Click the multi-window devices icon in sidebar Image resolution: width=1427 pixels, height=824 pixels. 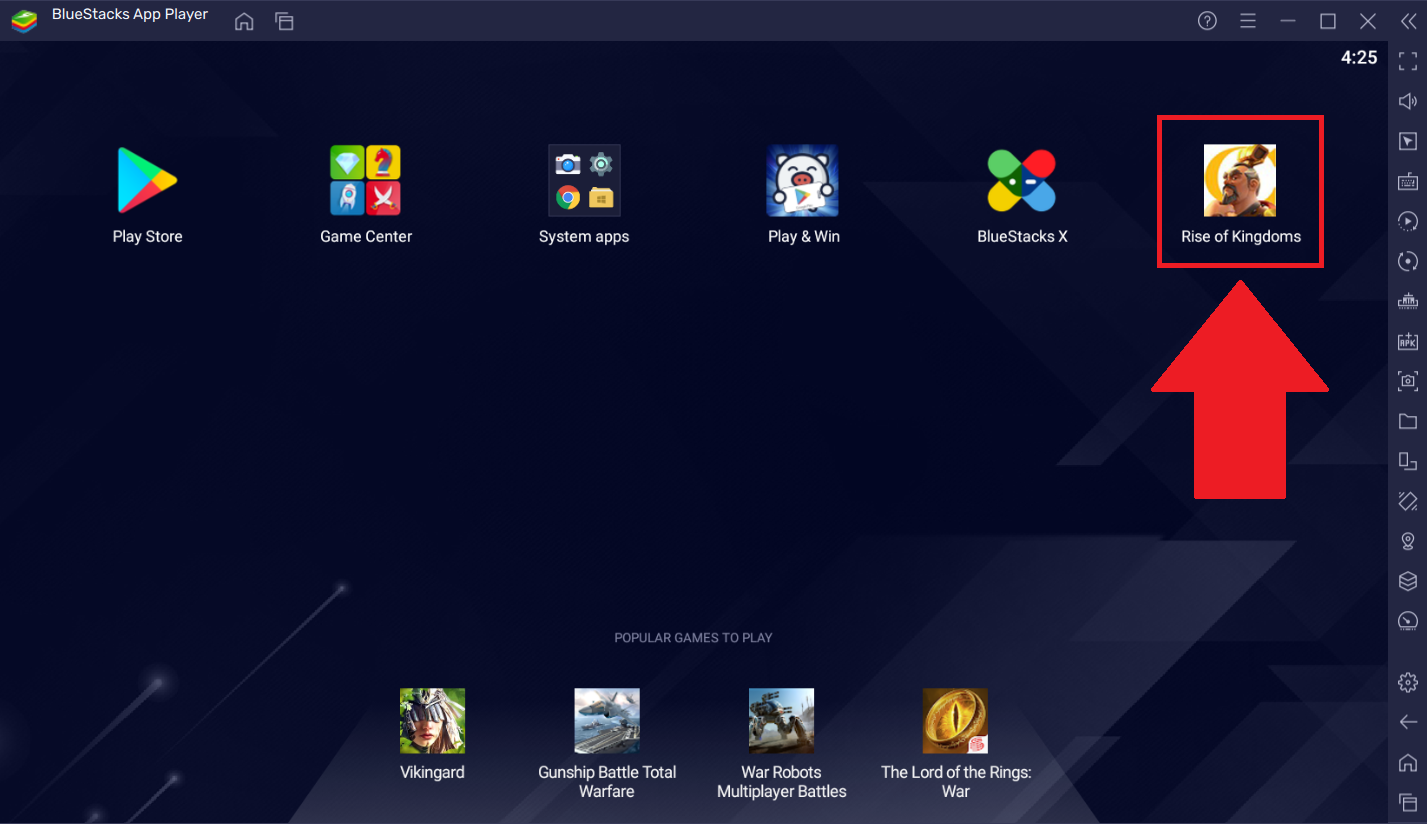(x=1408, y=461)
